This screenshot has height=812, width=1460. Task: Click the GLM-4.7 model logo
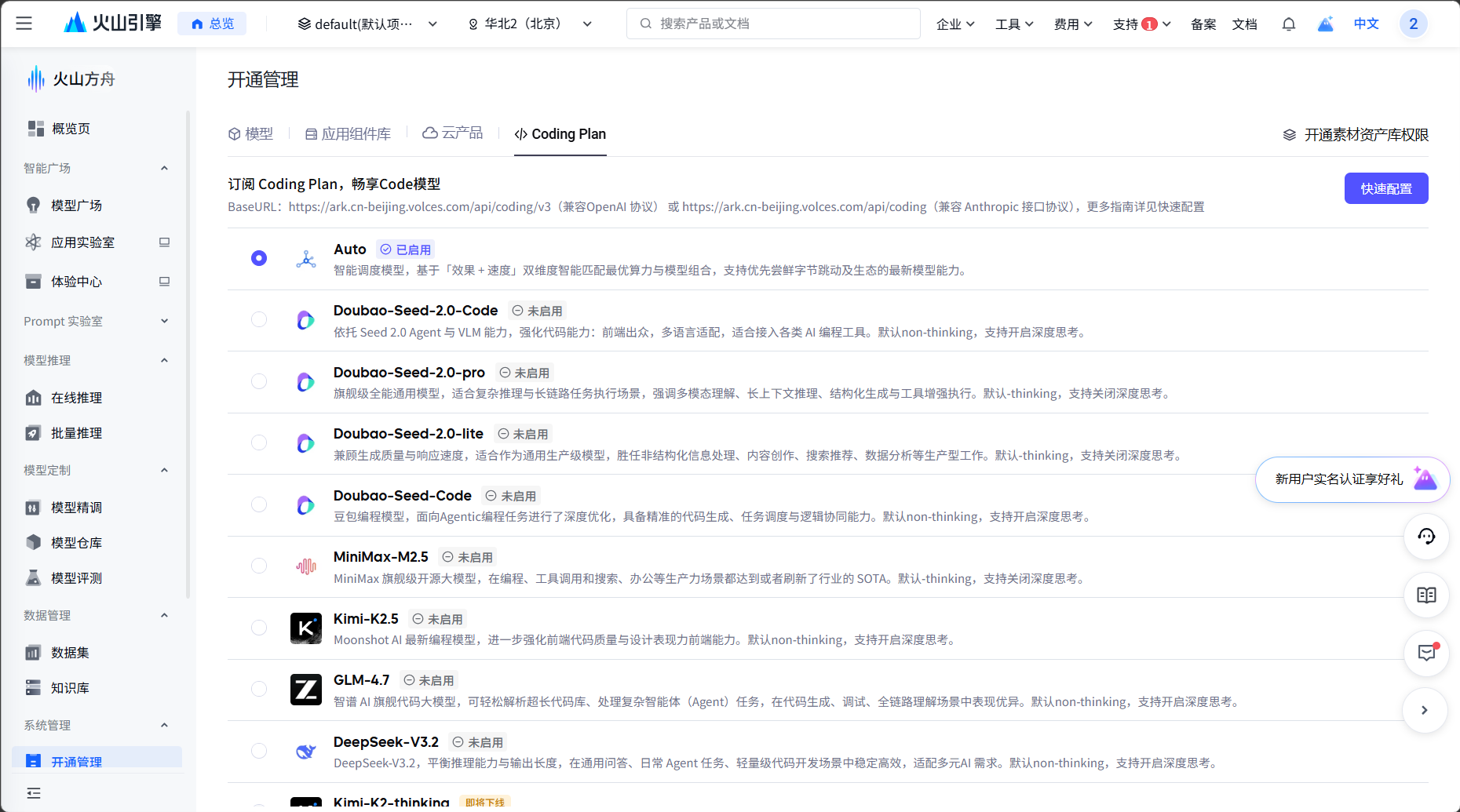tap(305, 690)
